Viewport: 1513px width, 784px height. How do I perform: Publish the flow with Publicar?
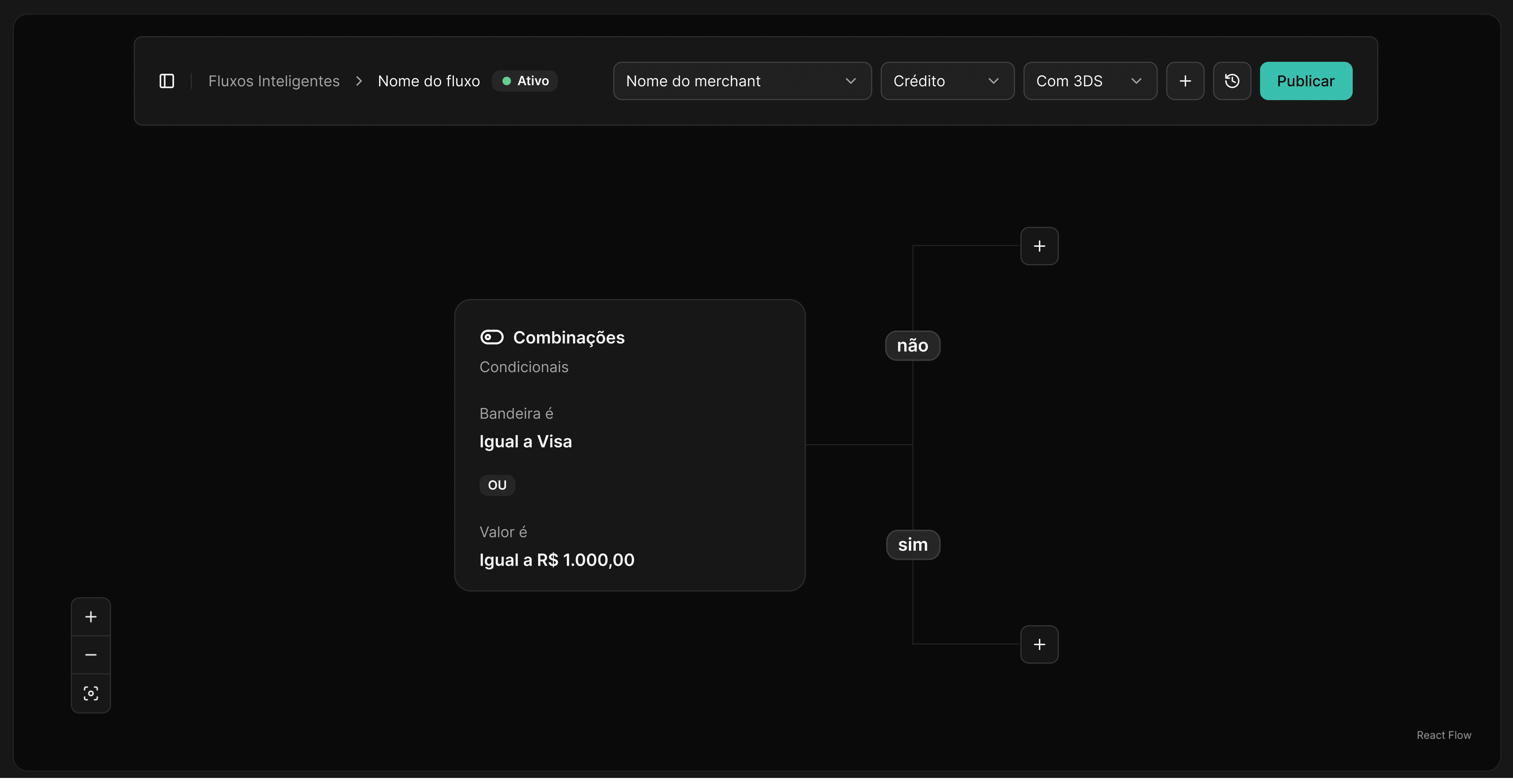click(x=1306, y=81)
